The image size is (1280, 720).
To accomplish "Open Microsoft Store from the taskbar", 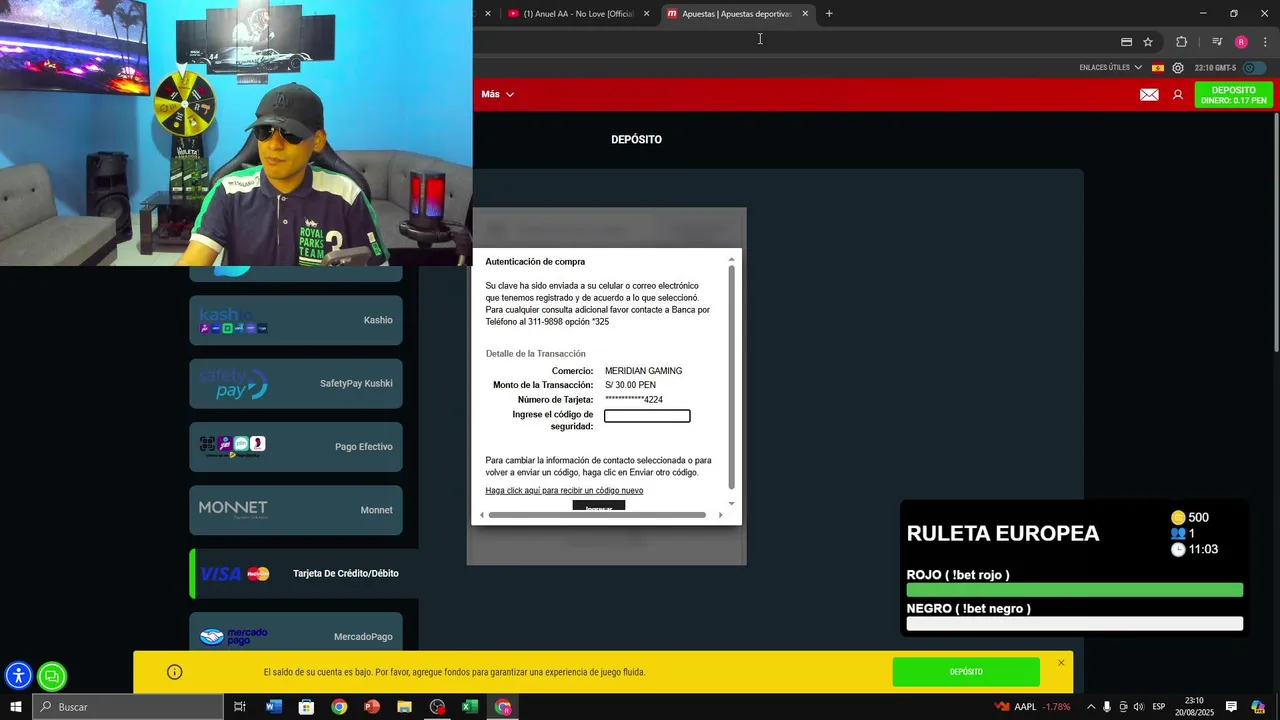I will pos(307,707).
